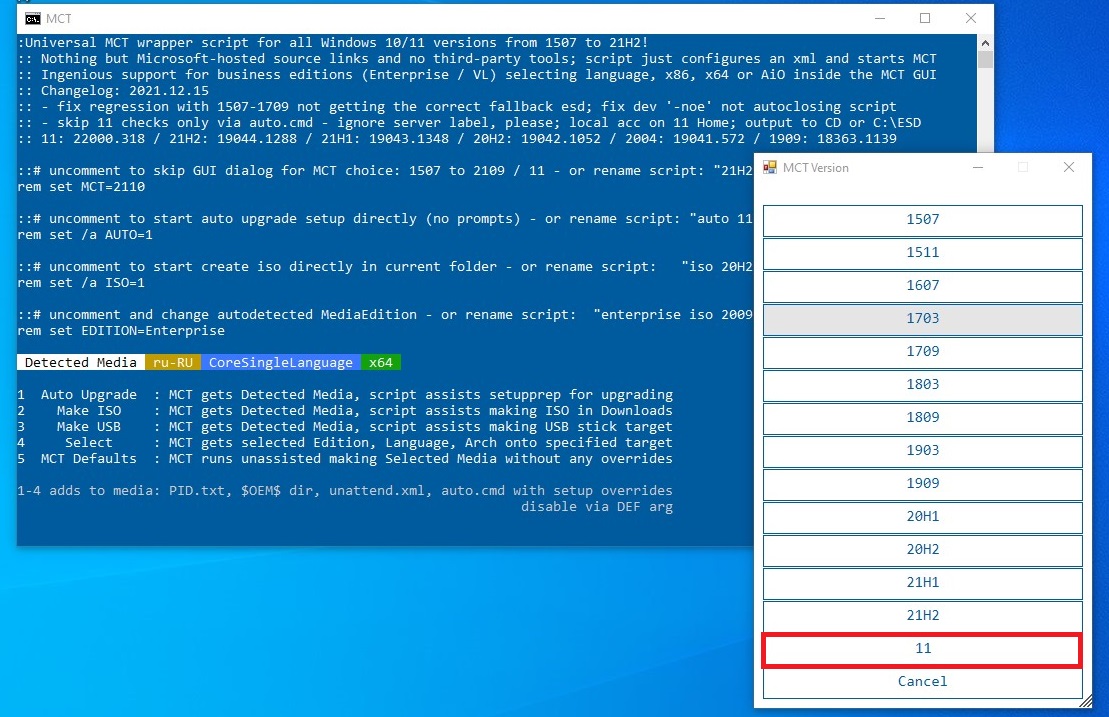1109x717 pixels.
Task: Click the 20H2 version button
Action: pos(922,550)
